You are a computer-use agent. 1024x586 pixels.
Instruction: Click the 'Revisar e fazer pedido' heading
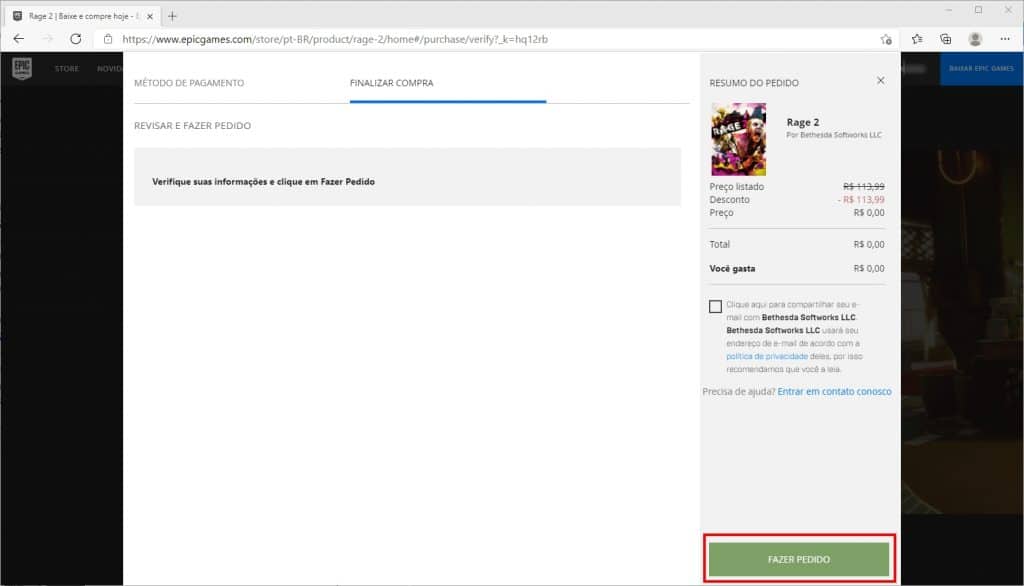192,125
